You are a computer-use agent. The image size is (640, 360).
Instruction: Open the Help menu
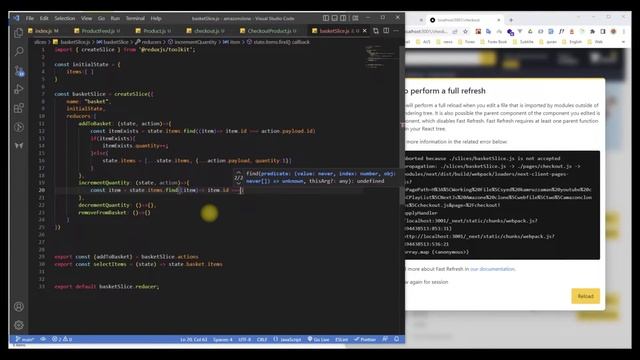pos(156,18)
